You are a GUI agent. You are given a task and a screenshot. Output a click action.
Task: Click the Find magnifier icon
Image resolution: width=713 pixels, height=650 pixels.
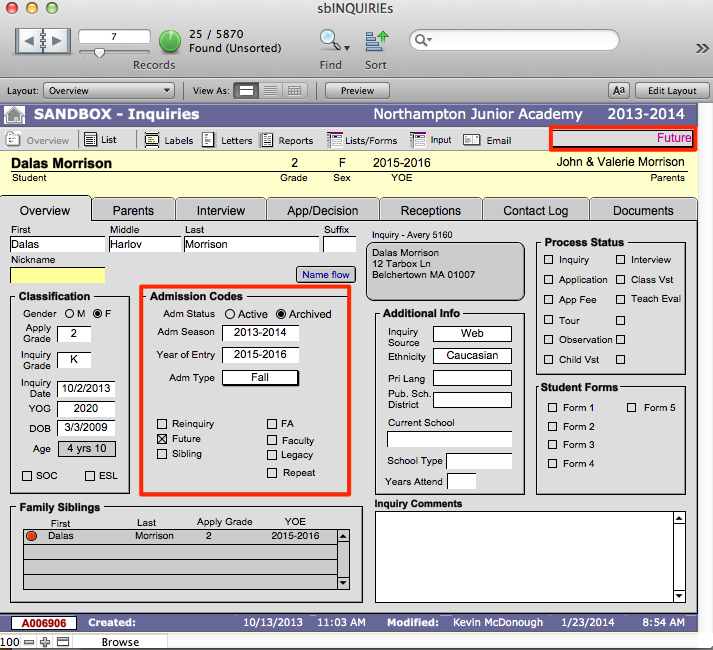pos(329,40)
